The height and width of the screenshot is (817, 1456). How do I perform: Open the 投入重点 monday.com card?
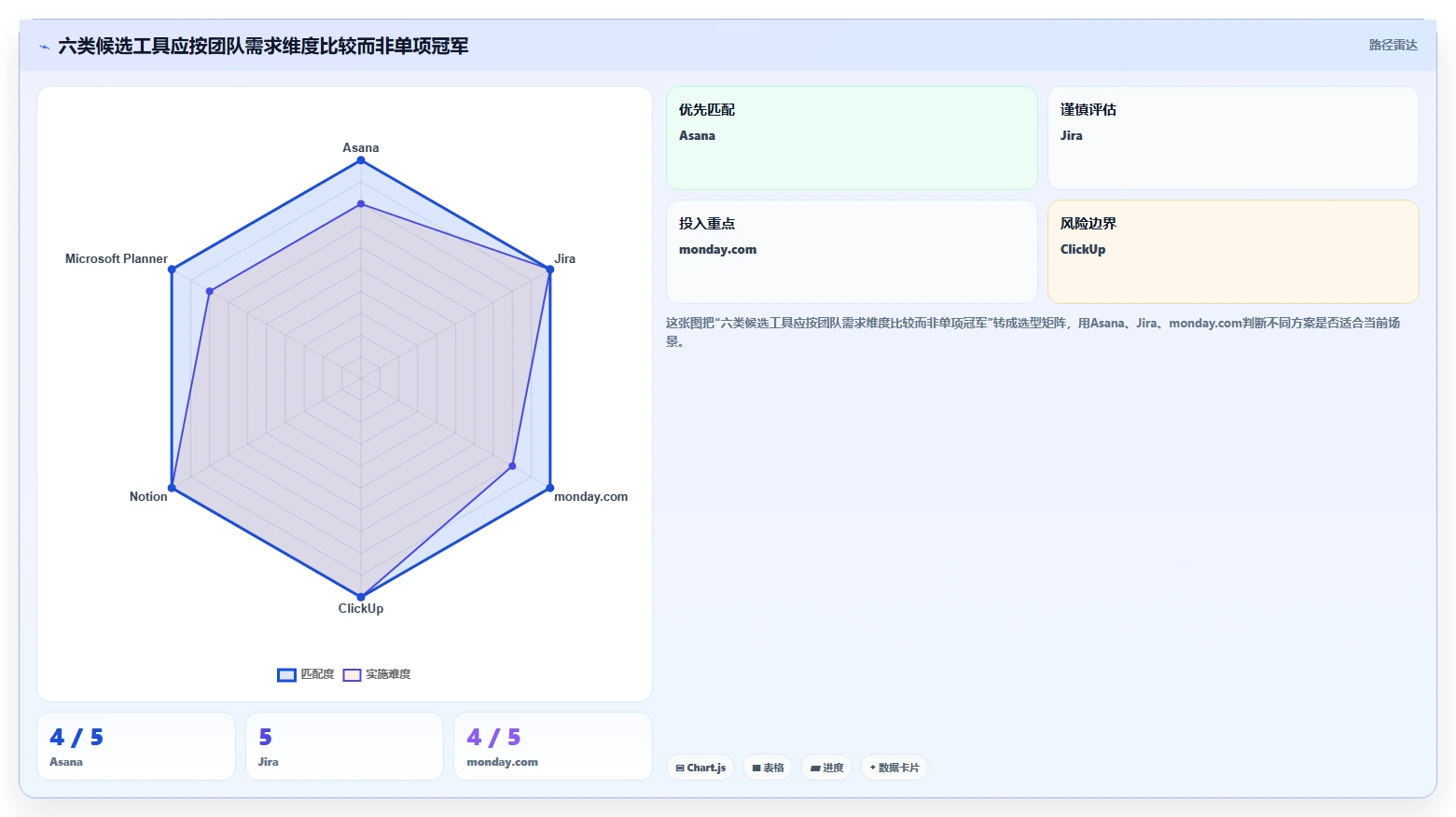(x=852, y=252)
